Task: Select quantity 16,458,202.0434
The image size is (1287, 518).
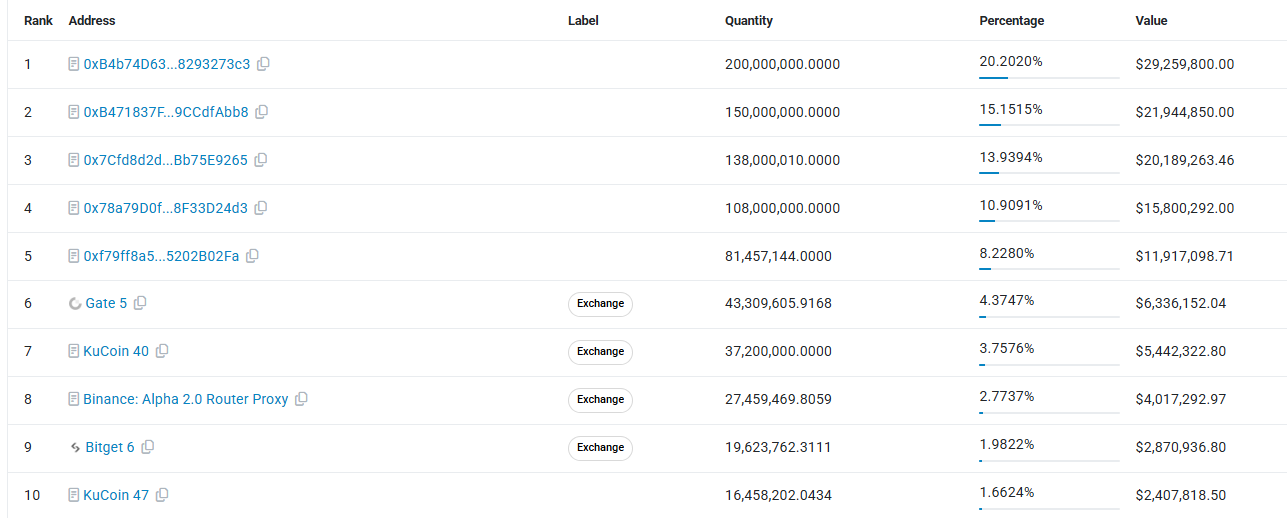Action: click(778, 495)
